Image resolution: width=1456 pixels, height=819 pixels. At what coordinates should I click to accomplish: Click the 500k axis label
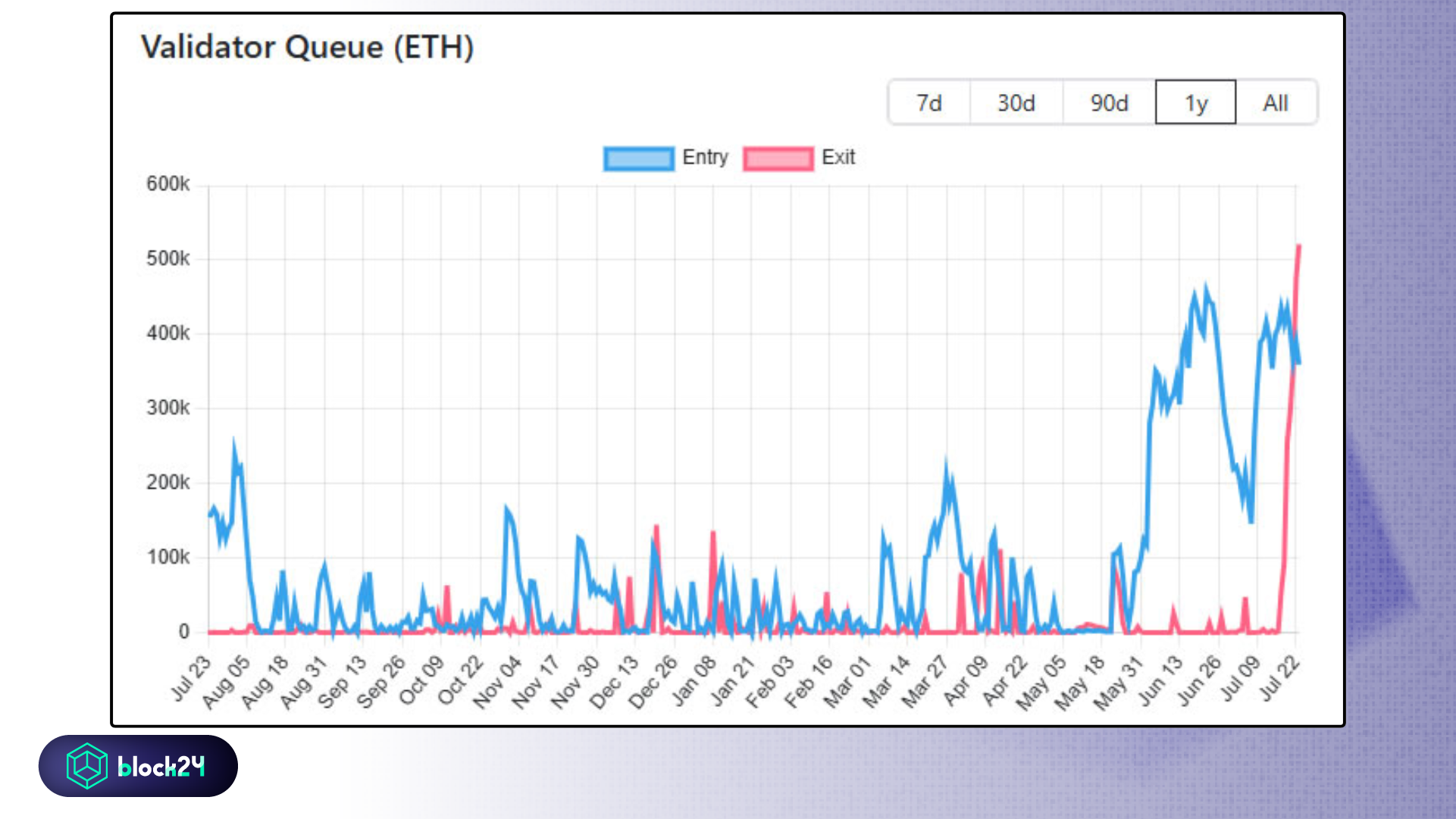tap(168, 259)
